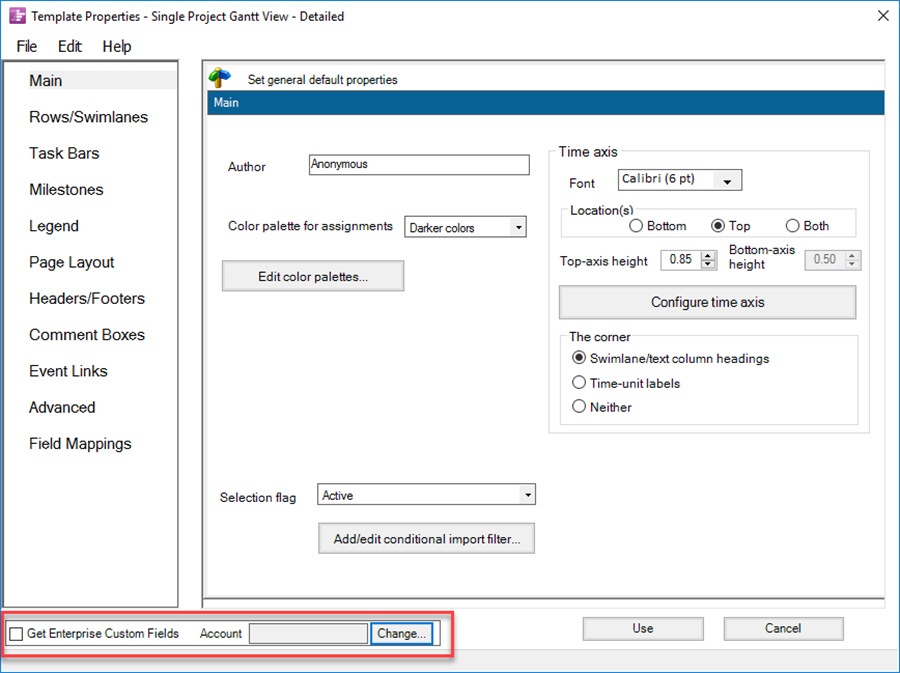Open the File menu
This screenshot has width=900, height=673.
point(27,46)
